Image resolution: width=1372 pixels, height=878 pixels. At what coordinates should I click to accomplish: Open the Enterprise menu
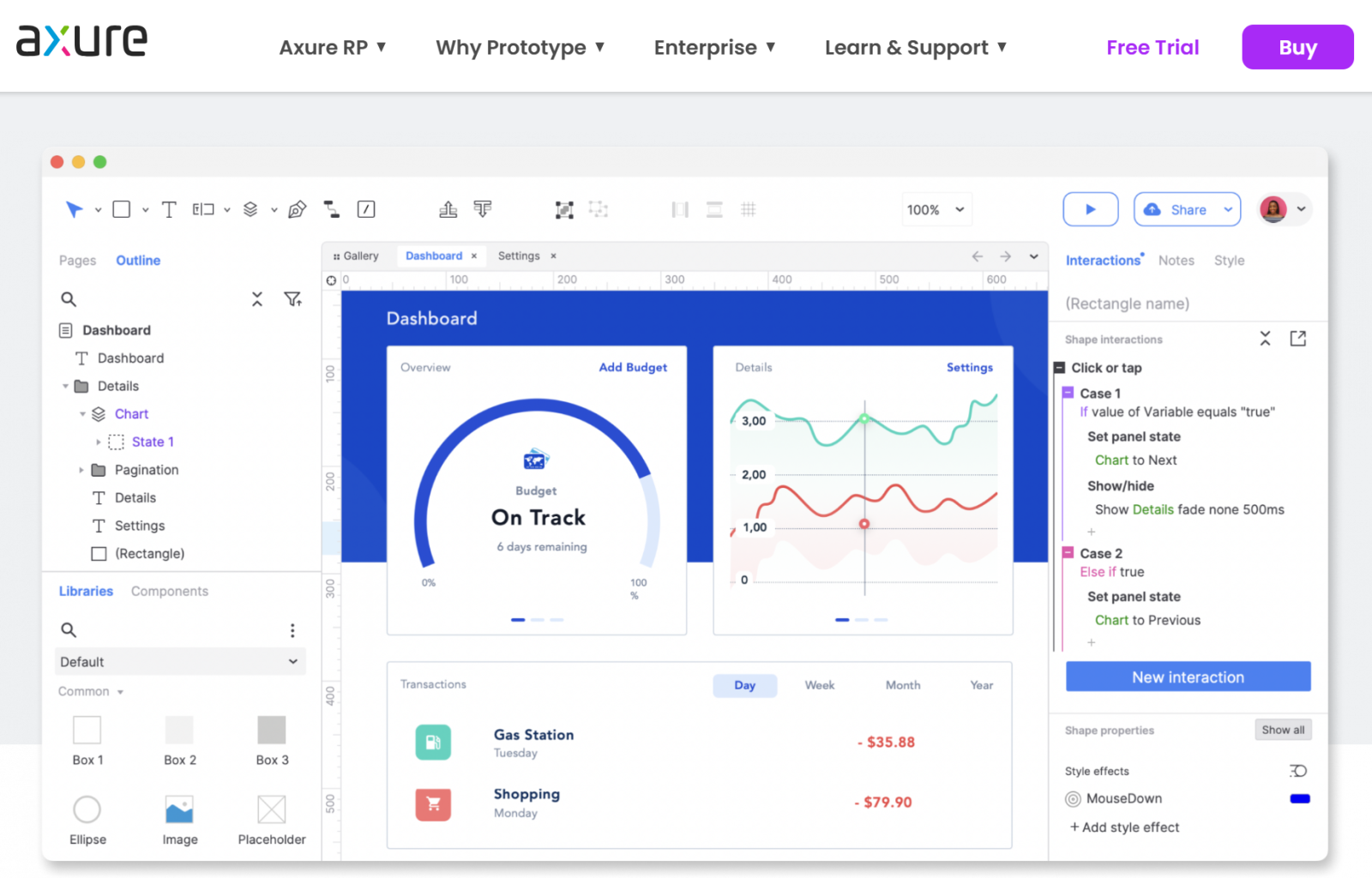coord(715,47)
